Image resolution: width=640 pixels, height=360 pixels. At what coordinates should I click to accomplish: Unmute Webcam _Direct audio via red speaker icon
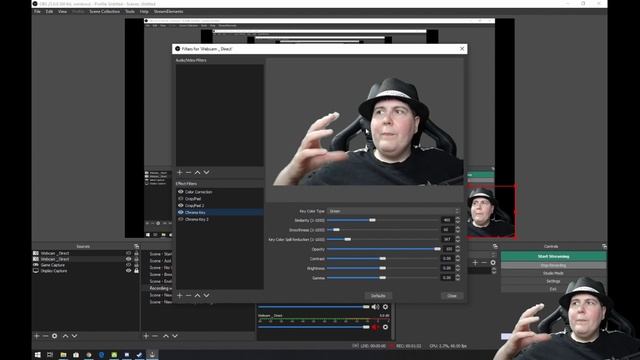pos(375,327)
